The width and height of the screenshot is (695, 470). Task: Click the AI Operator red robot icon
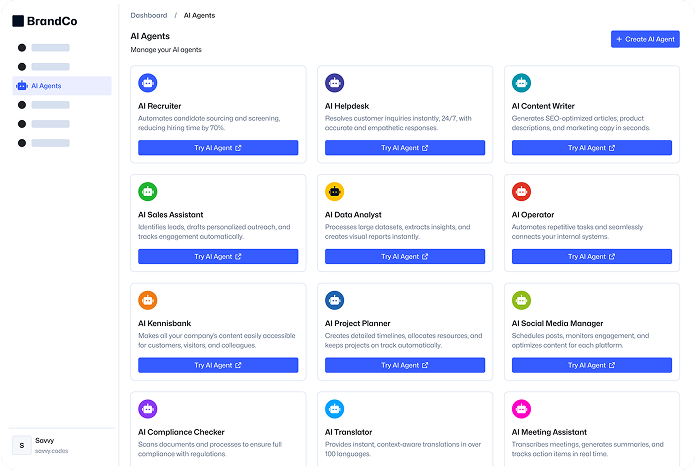(x=521, y=192)
